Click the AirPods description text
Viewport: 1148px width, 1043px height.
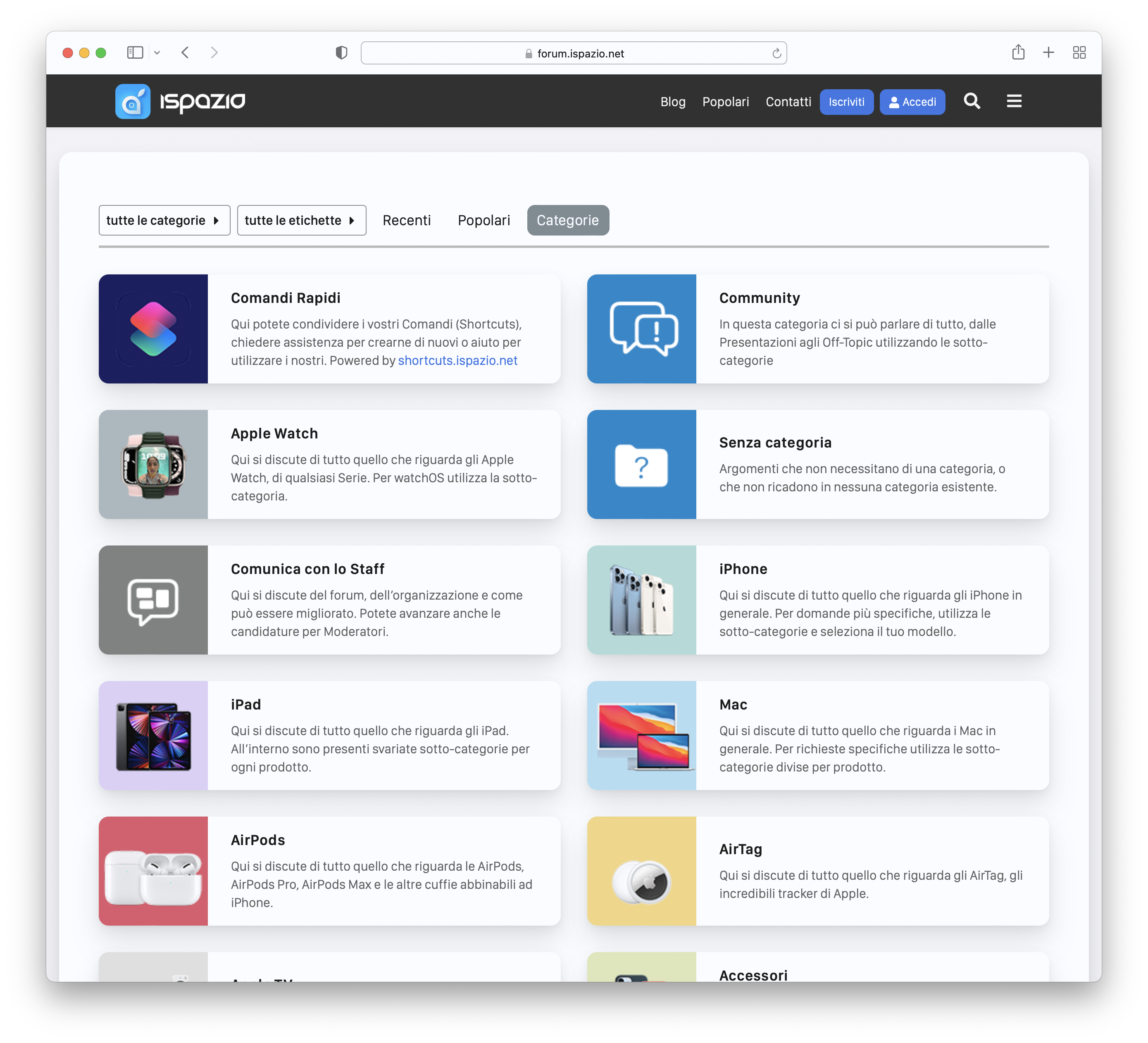[x=381, y=884]
